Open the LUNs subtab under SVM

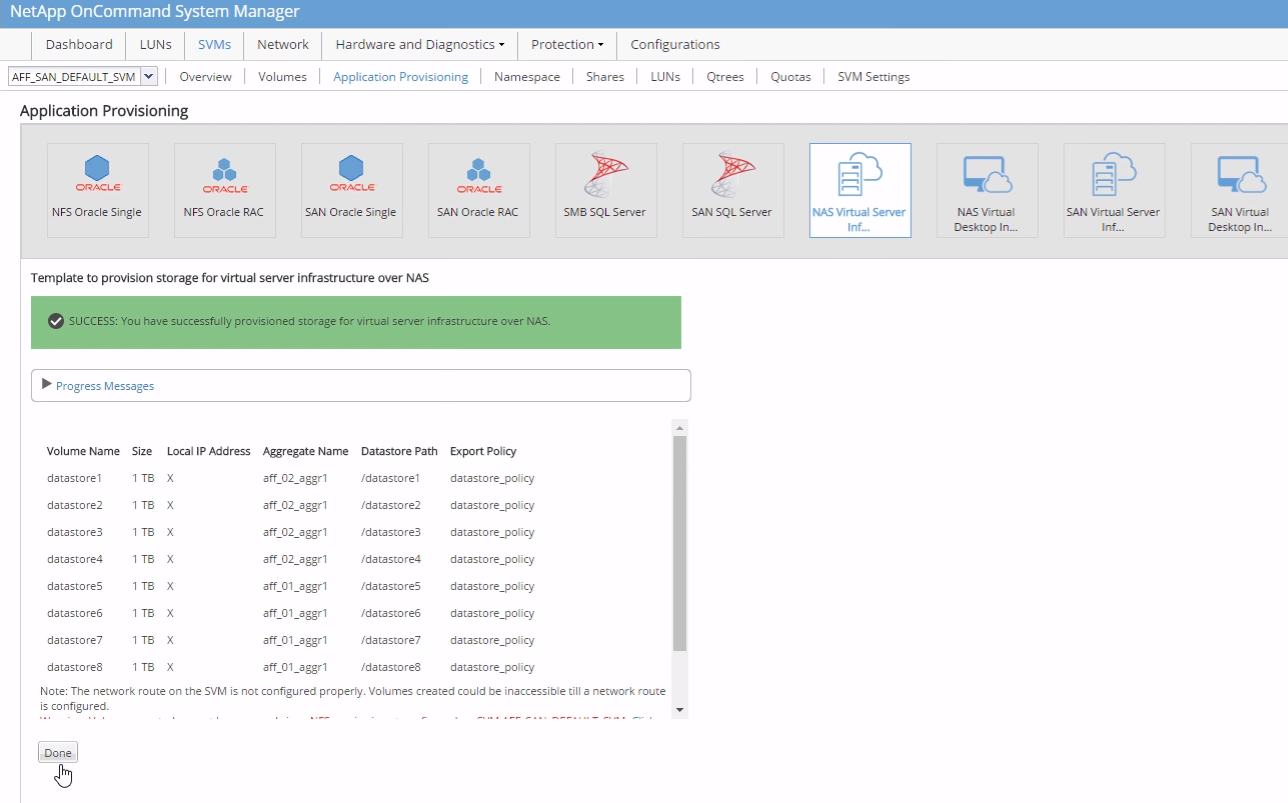click(x=665, y=76)
